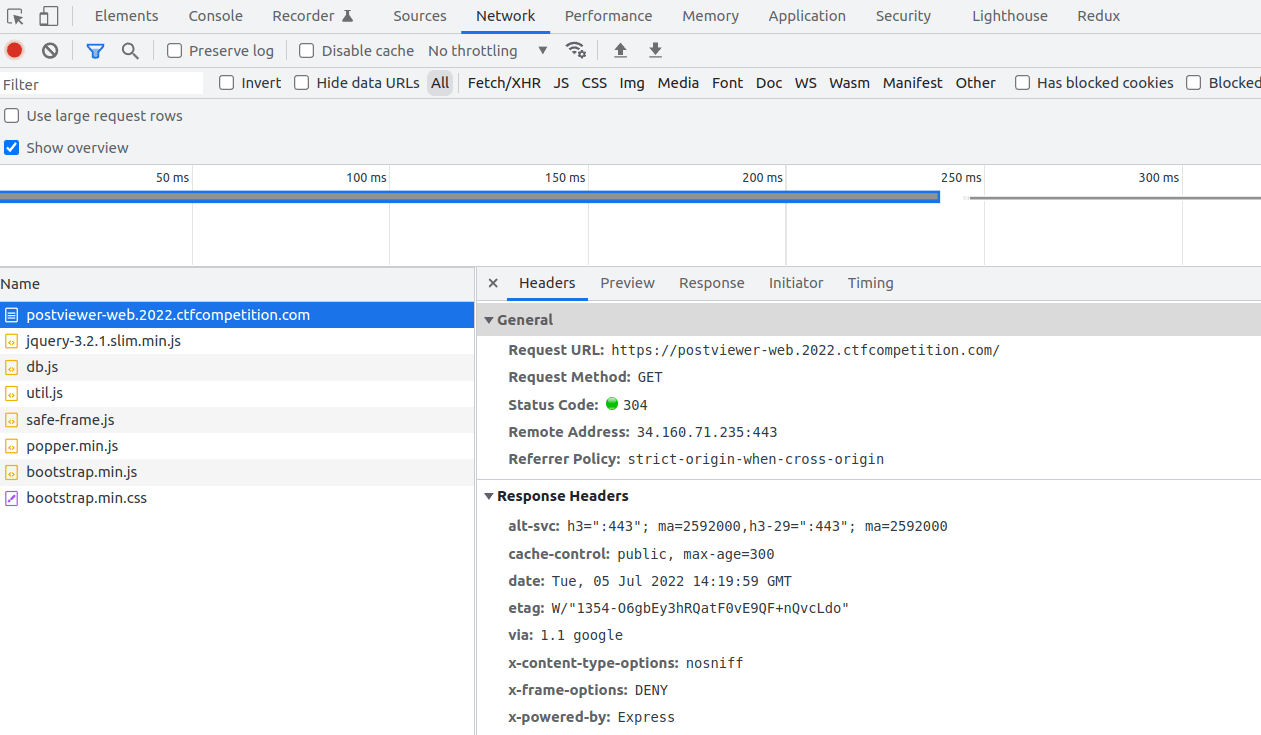The height and width of the screenshot is (735, 1261).
Task: Filter requests by JS type
Action: pyautogui.click(x=561, y=83)
